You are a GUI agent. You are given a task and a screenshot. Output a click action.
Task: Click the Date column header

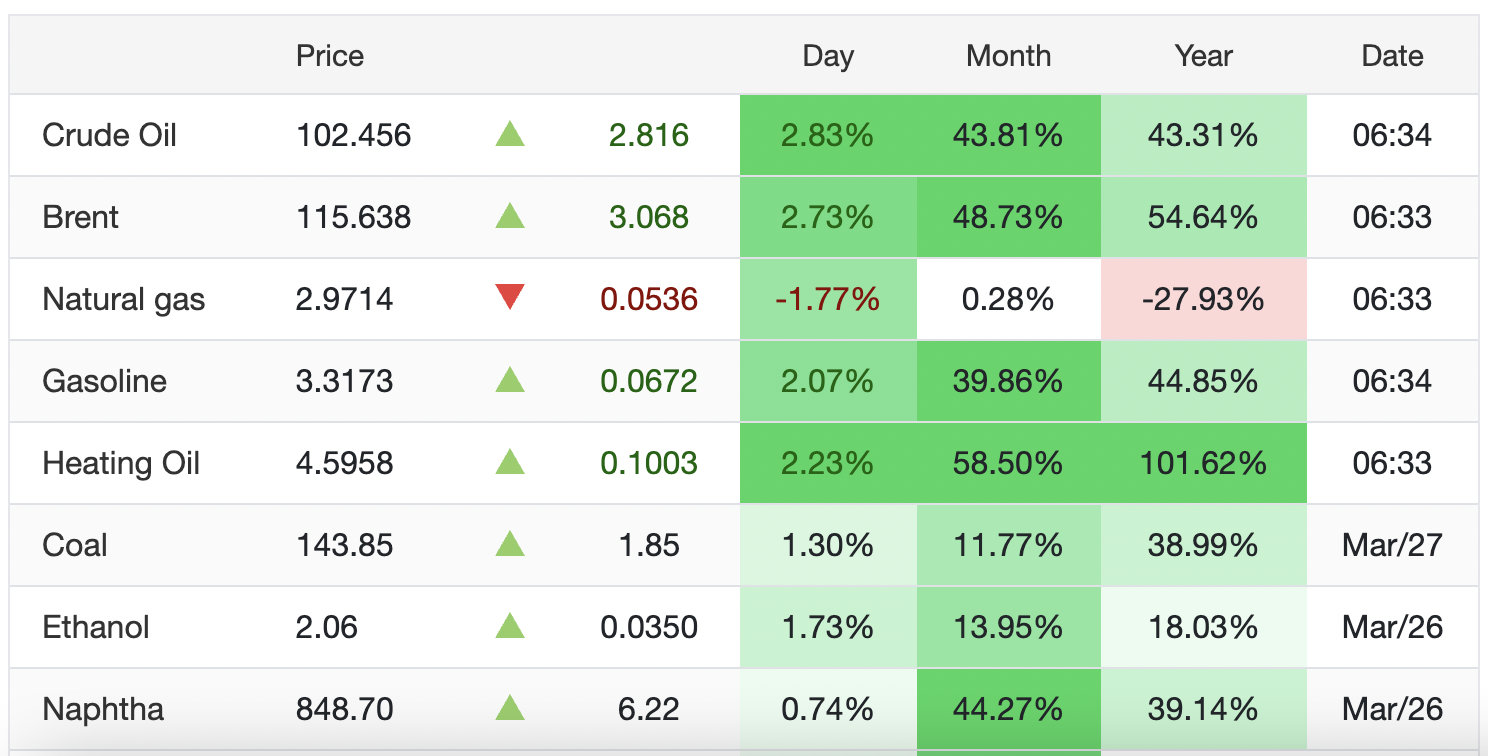(x=1392, y=56)
